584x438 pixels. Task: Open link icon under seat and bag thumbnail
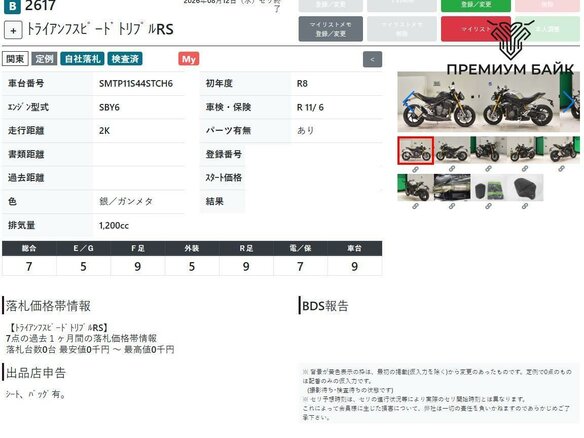488,206
